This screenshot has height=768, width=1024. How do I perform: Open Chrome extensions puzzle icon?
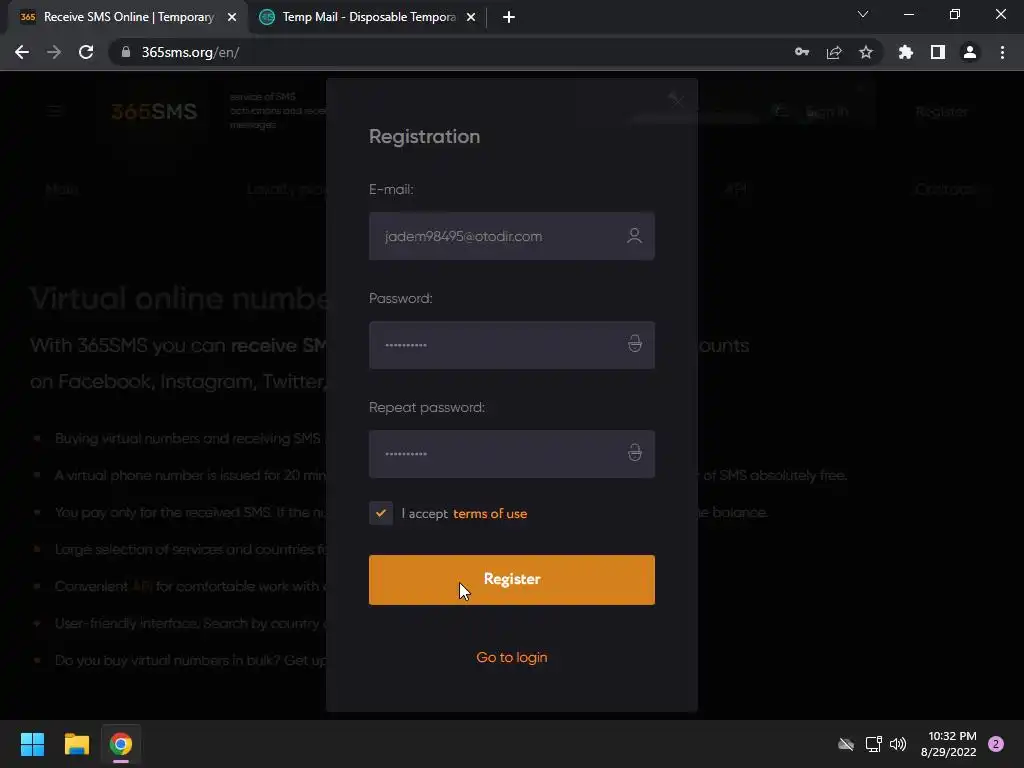tap(906, 52)
